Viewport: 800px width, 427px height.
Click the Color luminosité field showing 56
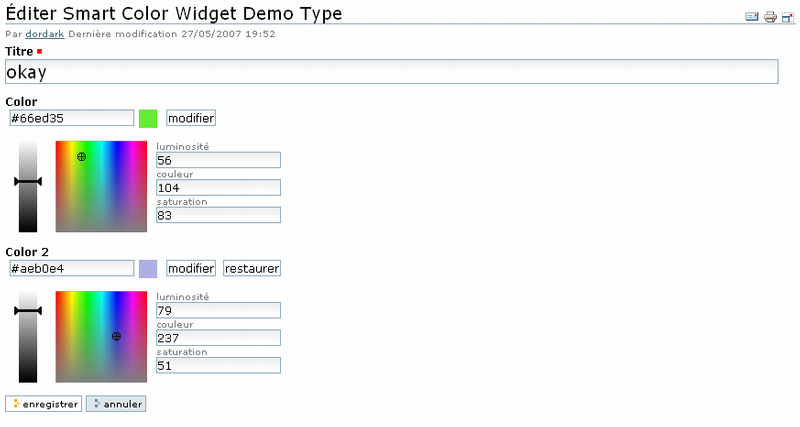pyautogui.click(x=218, y=160)
